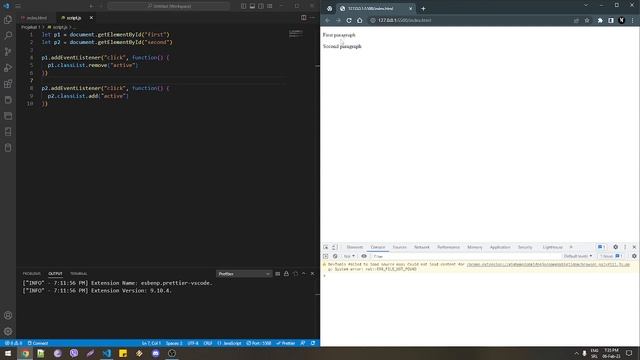Click the Second paragraph text in Chrome
Image resolution: width=640 pixels, height=360 pixels.
342,47
